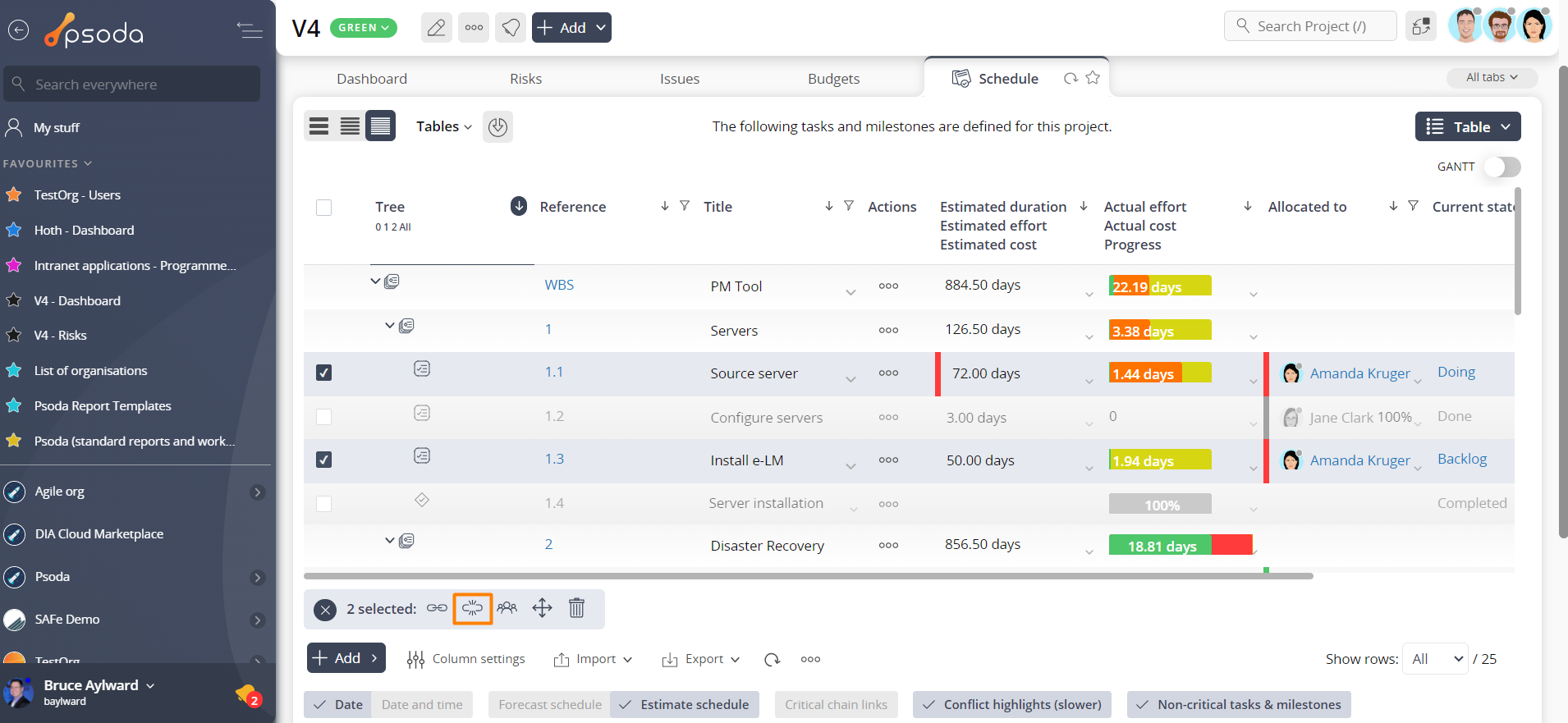Image resolution: width=1568 pixels, height=723 pixels.
Task: Uncheck the Install e-LM row checkbox
Action: click(324, 460)
